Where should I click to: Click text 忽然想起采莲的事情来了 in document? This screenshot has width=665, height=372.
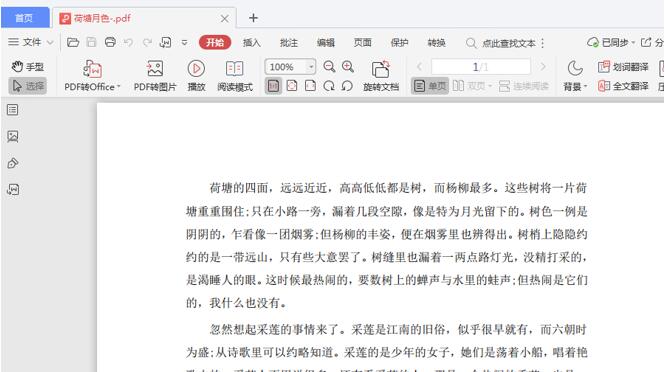click(274, 329)
